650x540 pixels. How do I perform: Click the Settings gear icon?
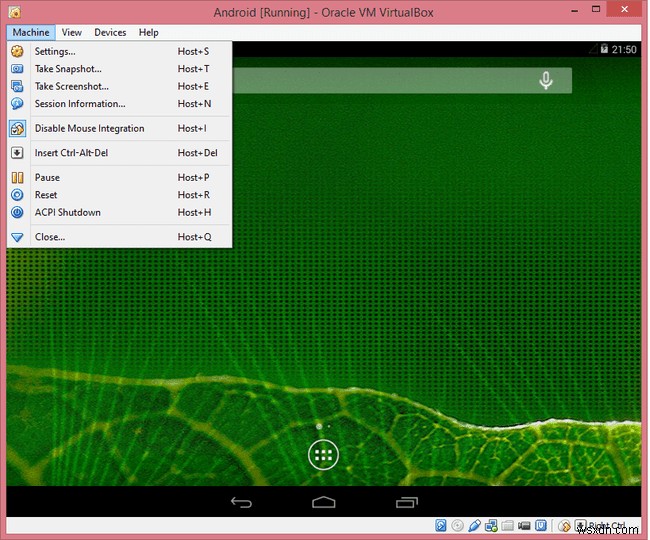17,51
